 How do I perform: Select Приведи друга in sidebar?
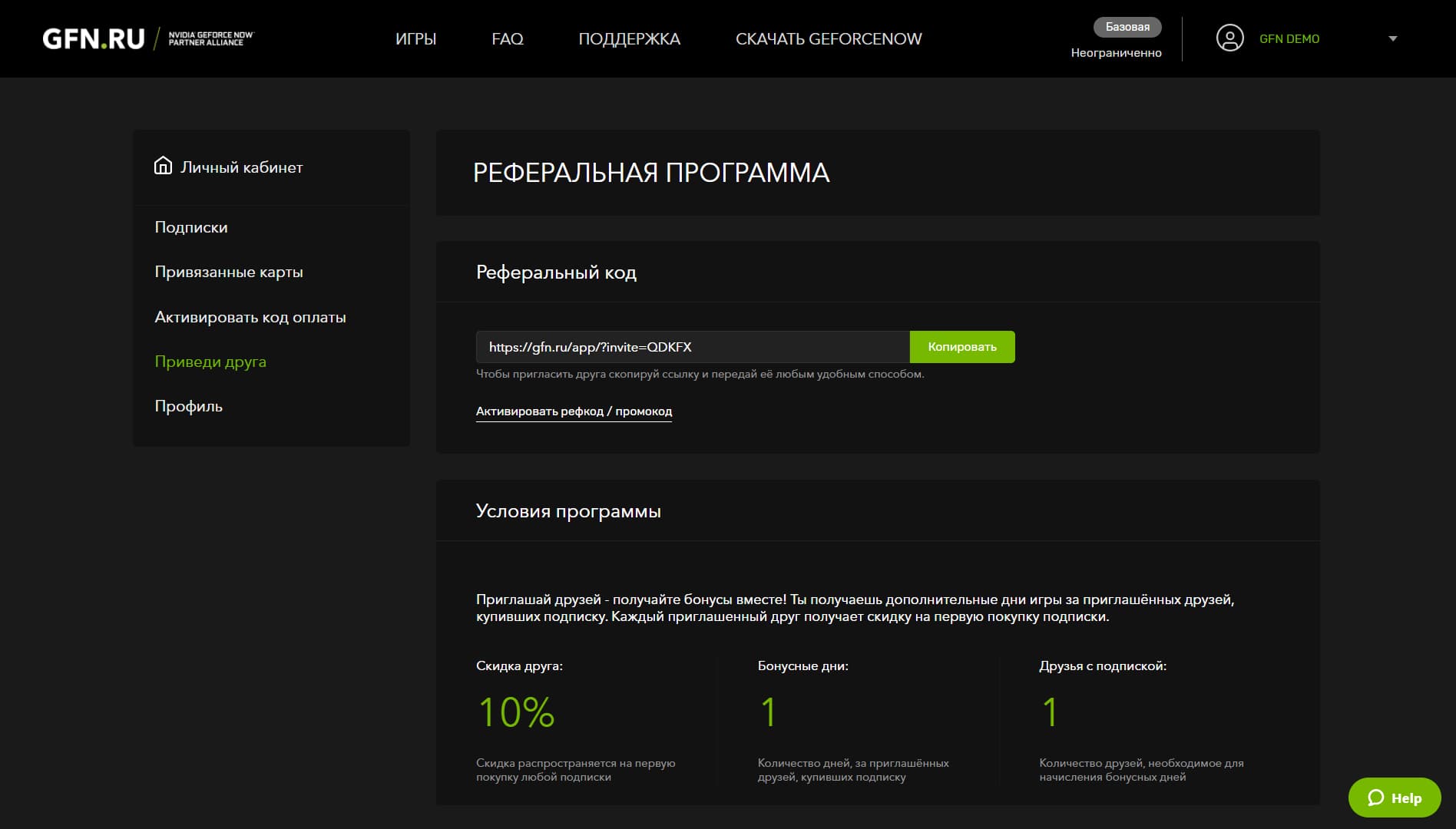210,362
